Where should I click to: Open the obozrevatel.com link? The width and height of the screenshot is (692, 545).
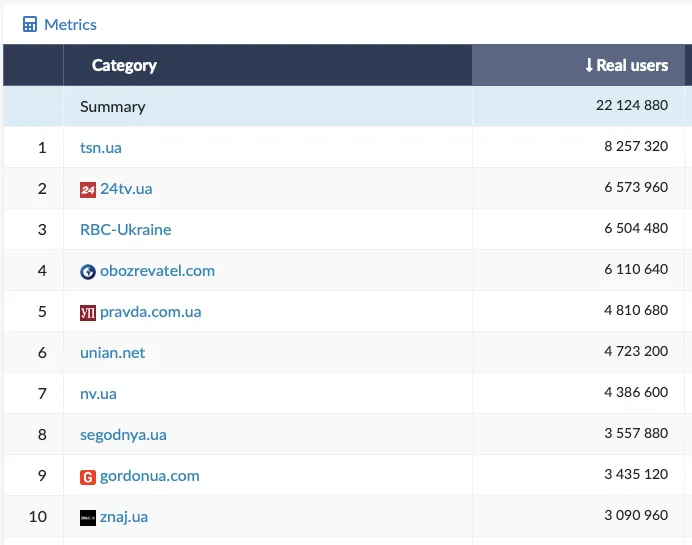tap(157, 271)
